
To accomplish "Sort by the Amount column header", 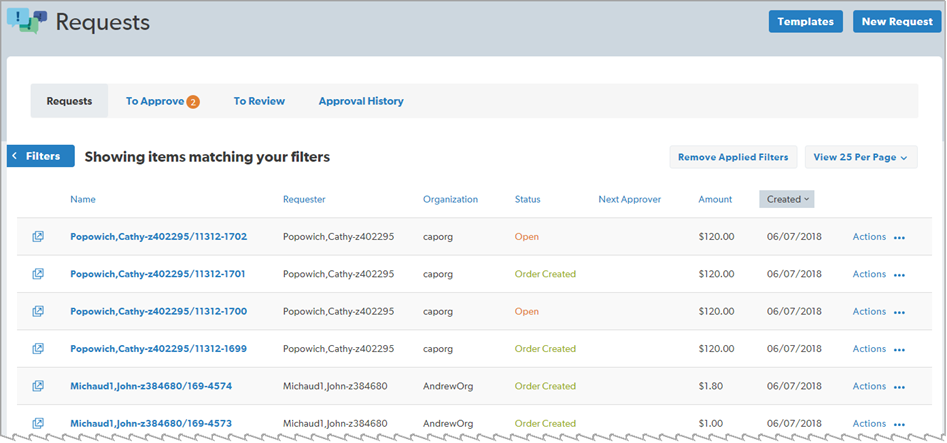I will (715, 199).
